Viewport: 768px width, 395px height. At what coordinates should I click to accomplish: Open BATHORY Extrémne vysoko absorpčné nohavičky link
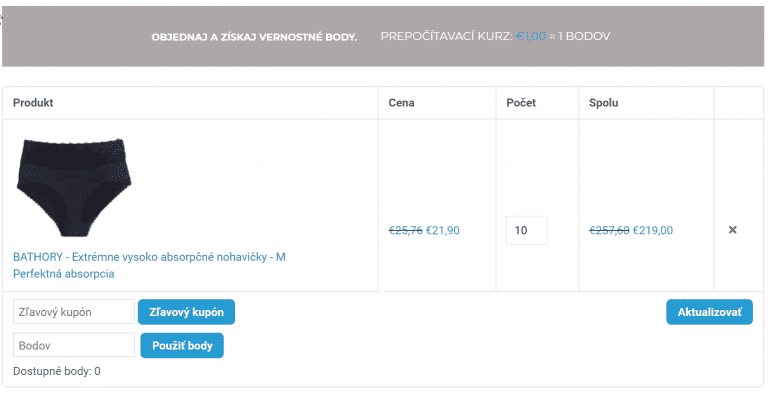coord(149,257)
